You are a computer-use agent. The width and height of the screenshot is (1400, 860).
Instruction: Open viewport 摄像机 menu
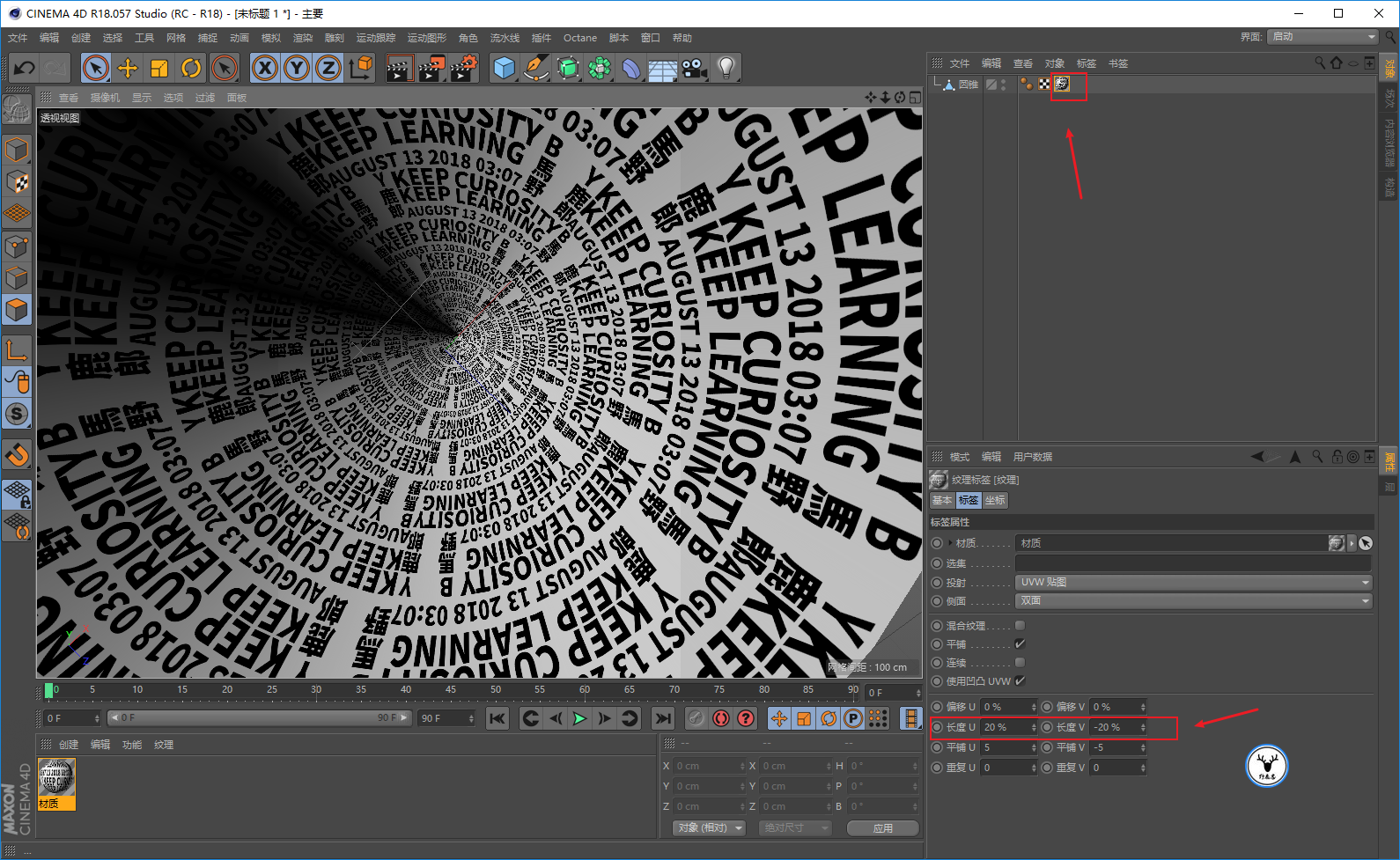(105, 98)
